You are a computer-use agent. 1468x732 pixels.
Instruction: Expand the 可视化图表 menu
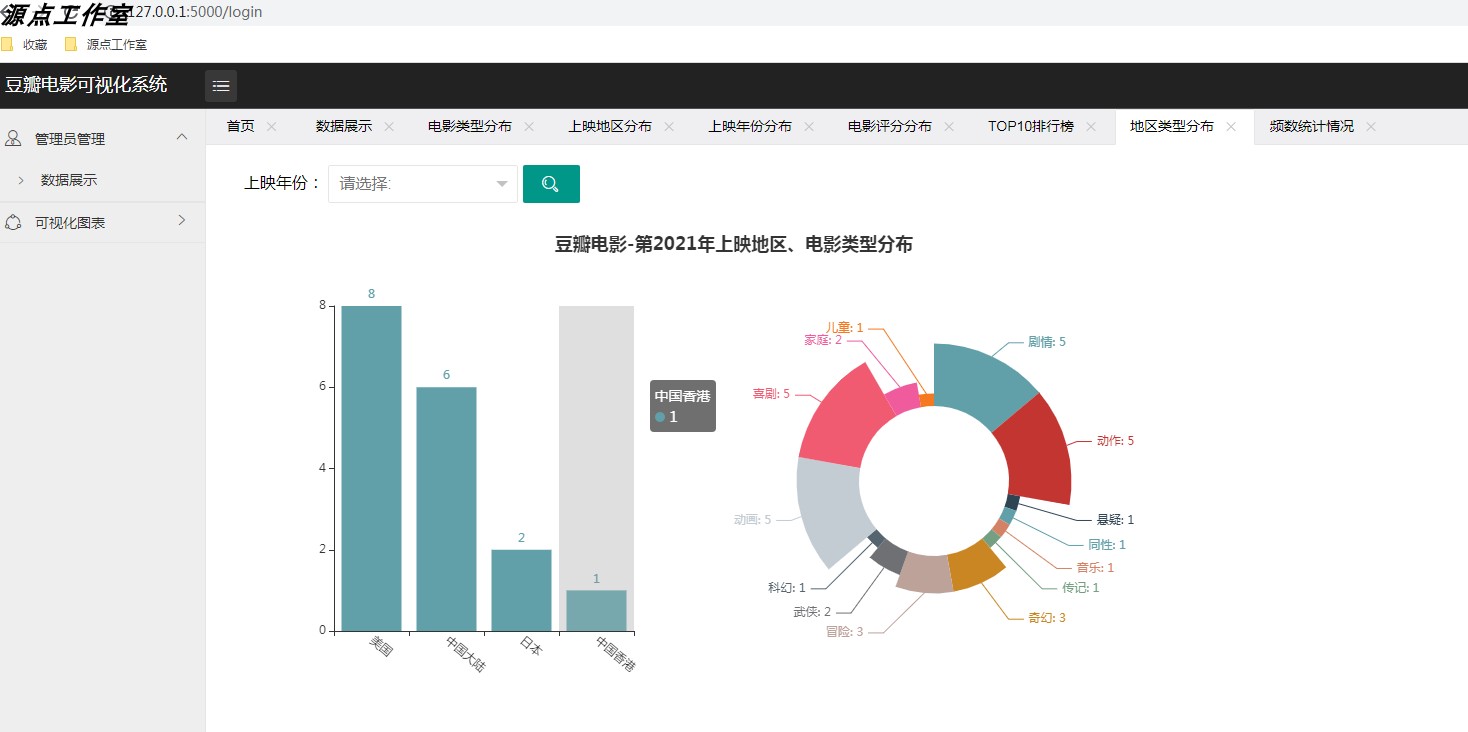coord(182,220)
